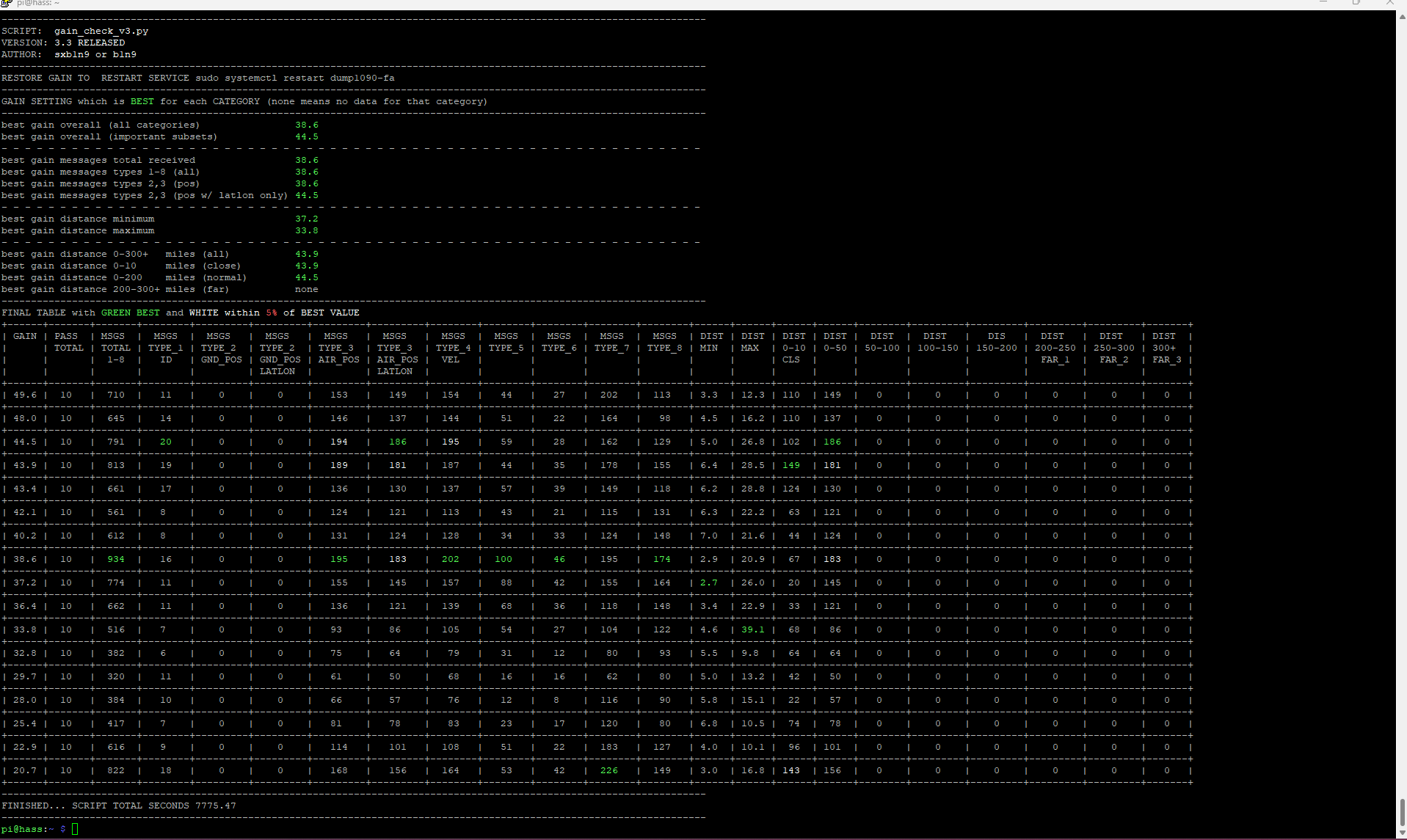This screenshot has width=1407, height=840.
Task: Click the DIST MAX column header
Action: coord(752,342)
